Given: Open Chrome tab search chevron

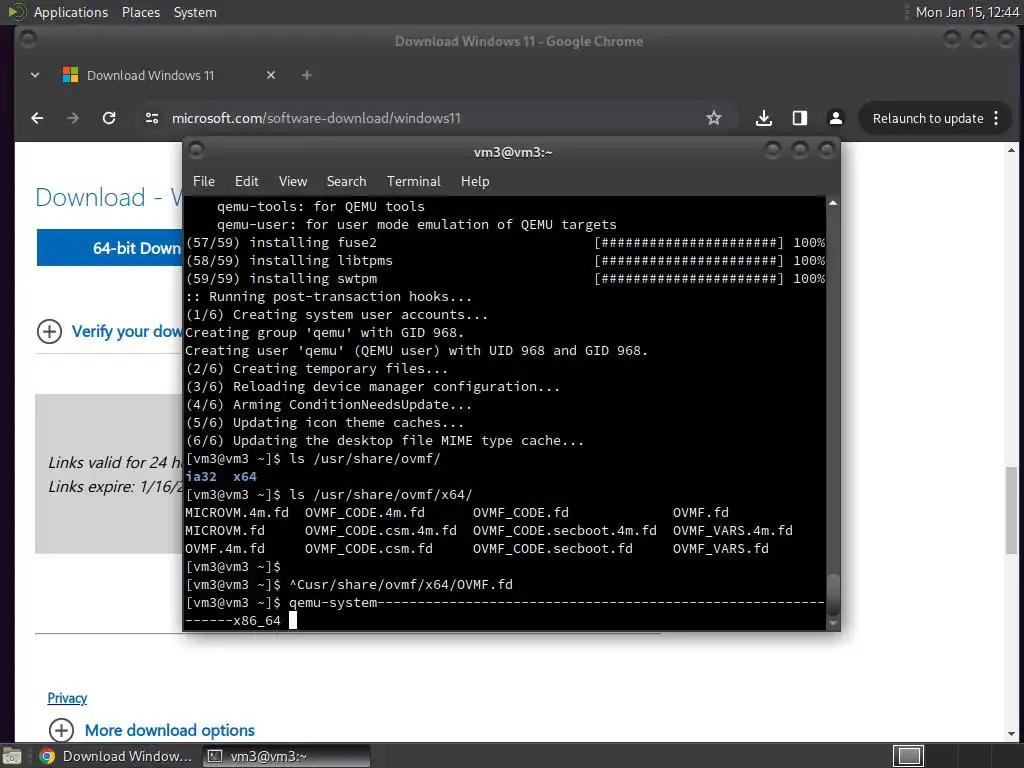Looking at the screenshot, I should (x=35, y=75).
